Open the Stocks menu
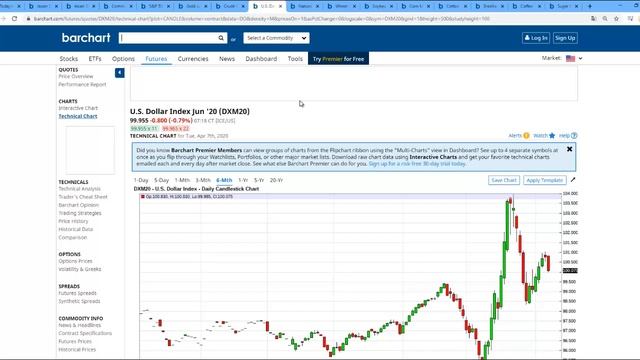The image size is (640, 360). click(69, 59)
